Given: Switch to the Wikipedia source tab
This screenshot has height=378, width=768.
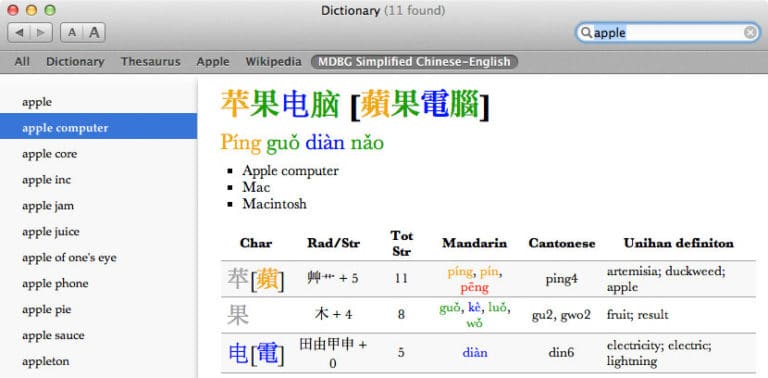Looking at the screenshot, I should pos(273,62).
